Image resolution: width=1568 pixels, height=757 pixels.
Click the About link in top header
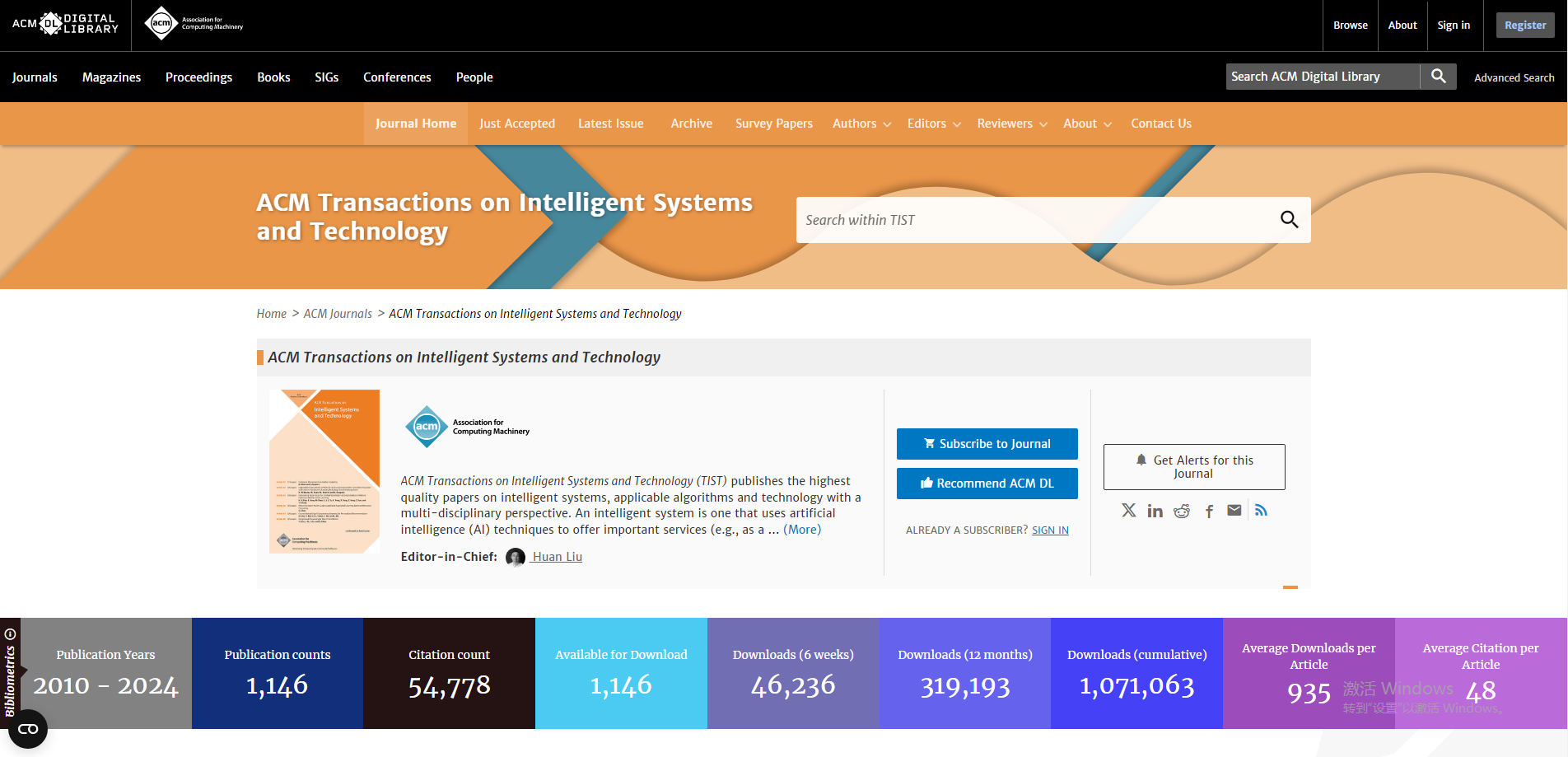[1402, 26]
